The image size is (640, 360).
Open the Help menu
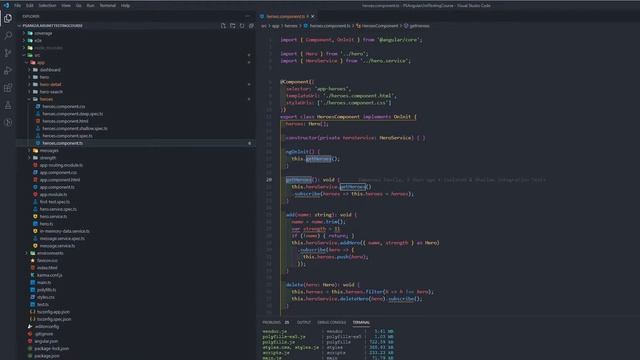click(x=125, y=6)
